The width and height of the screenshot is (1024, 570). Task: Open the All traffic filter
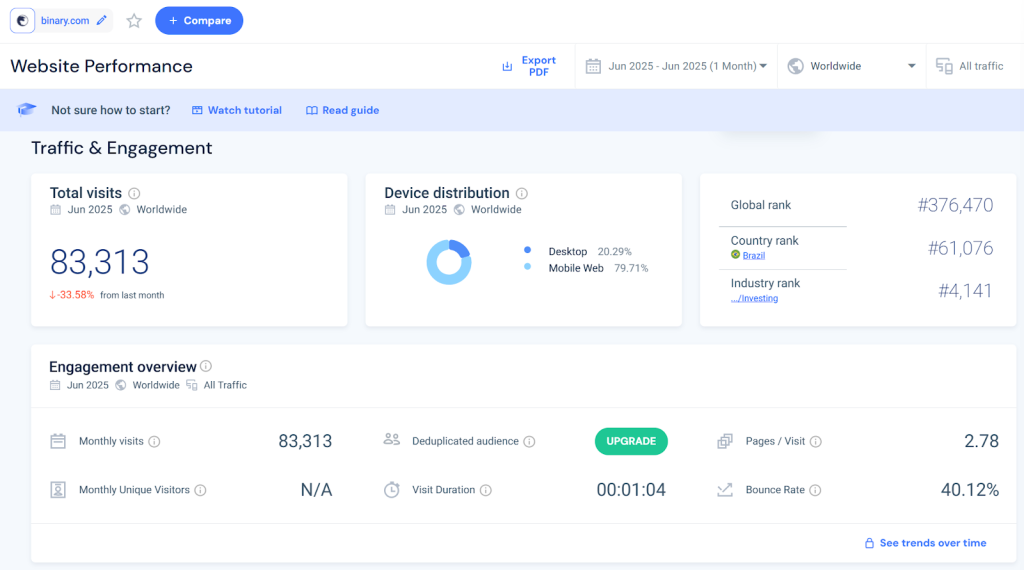(x=970, y=66)
